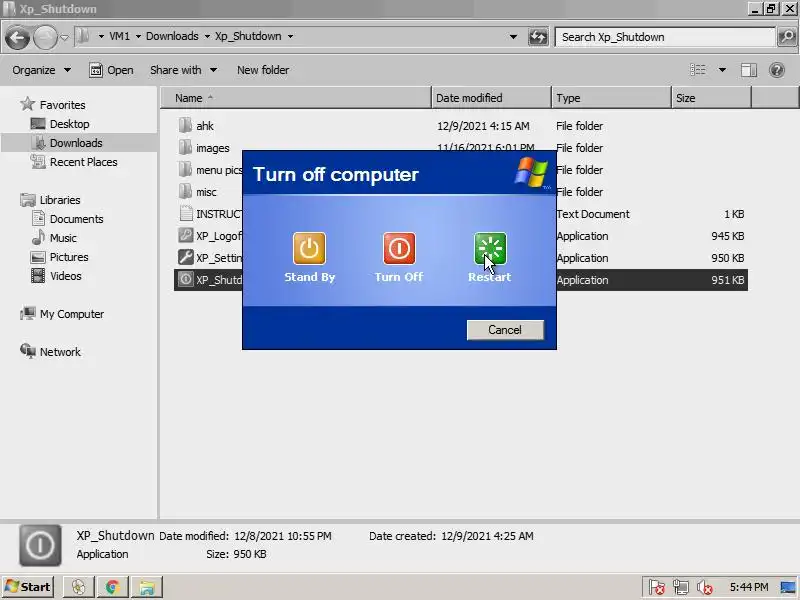Click the green Restart icon

tap(490, 248)
